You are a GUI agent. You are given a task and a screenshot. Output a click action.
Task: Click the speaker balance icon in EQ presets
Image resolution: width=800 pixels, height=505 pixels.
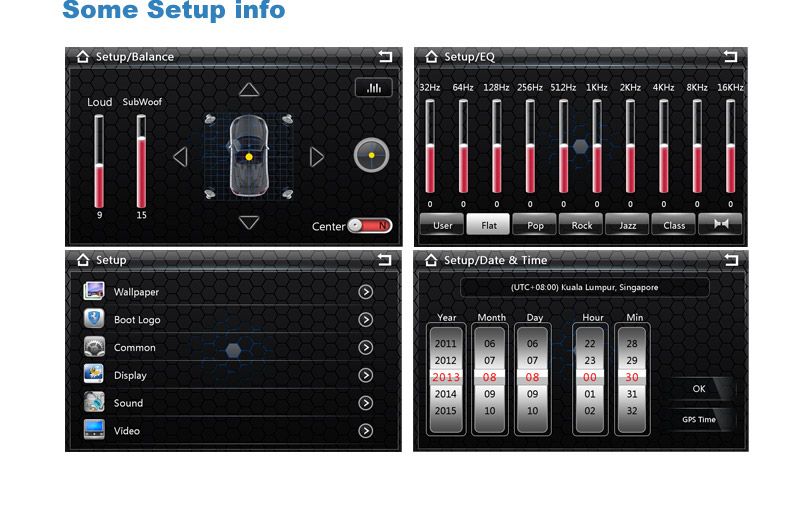point(720,225)
